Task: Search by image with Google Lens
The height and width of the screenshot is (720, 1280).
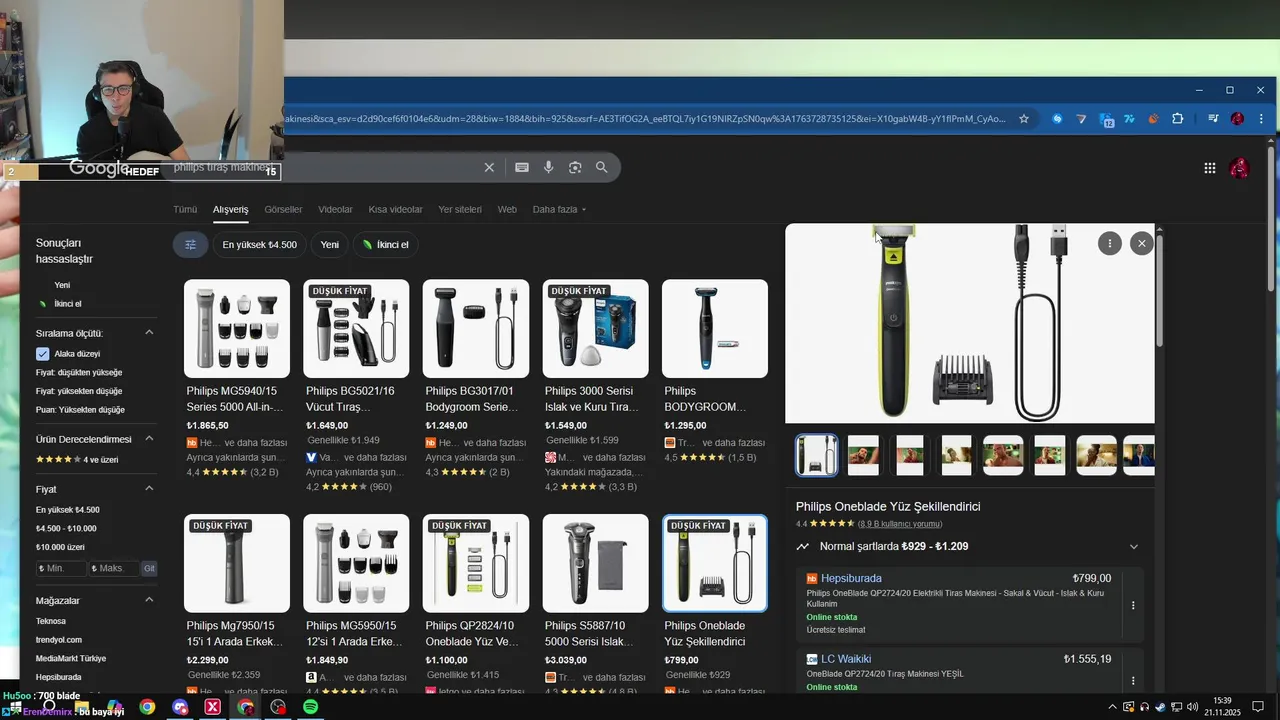Action: point(575,167)
